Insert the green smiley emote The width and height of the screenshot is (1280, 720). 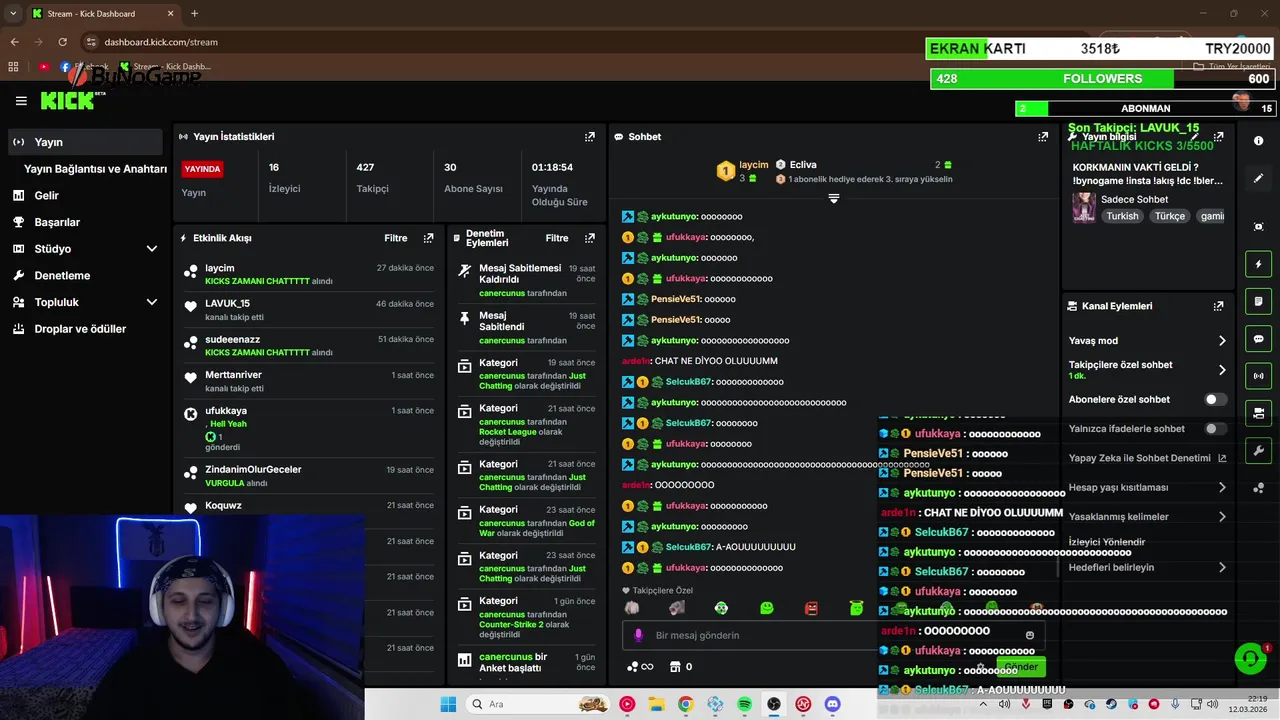[x=767, y=608]
